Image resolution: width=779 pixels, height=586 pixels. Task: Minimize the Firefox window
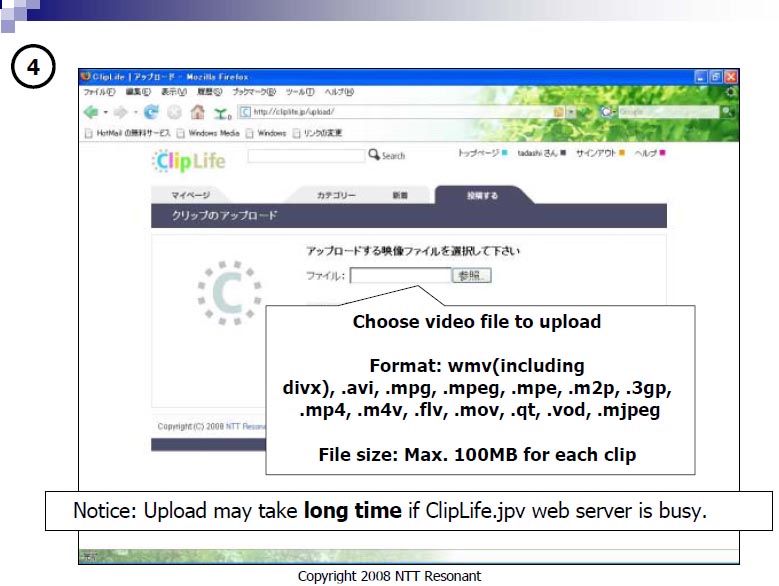701,77
